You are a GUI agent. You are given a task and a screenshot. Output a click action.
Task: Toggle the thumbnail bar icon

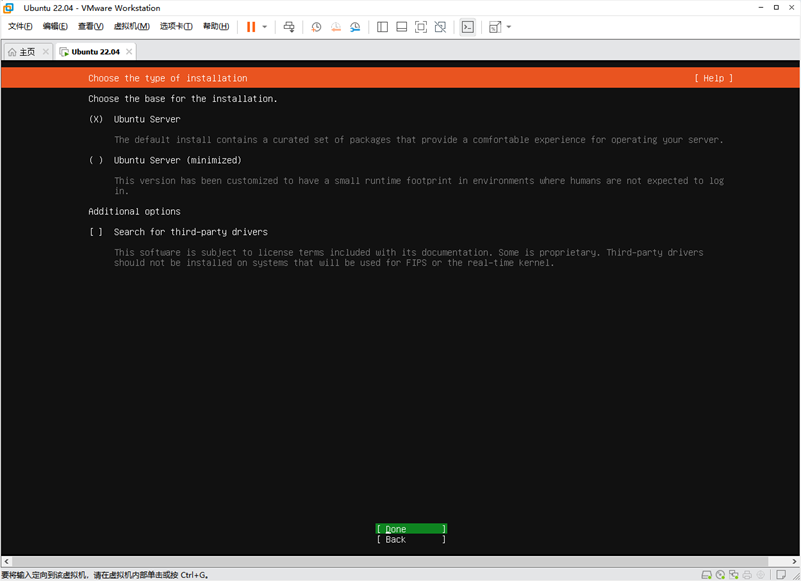402,27
